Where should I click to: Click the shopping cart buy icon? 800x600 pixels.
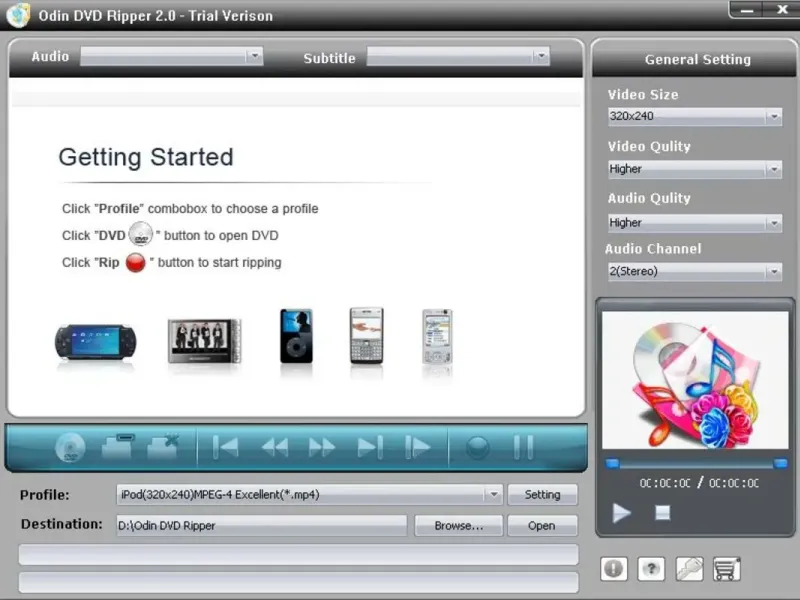click(727, 568)
